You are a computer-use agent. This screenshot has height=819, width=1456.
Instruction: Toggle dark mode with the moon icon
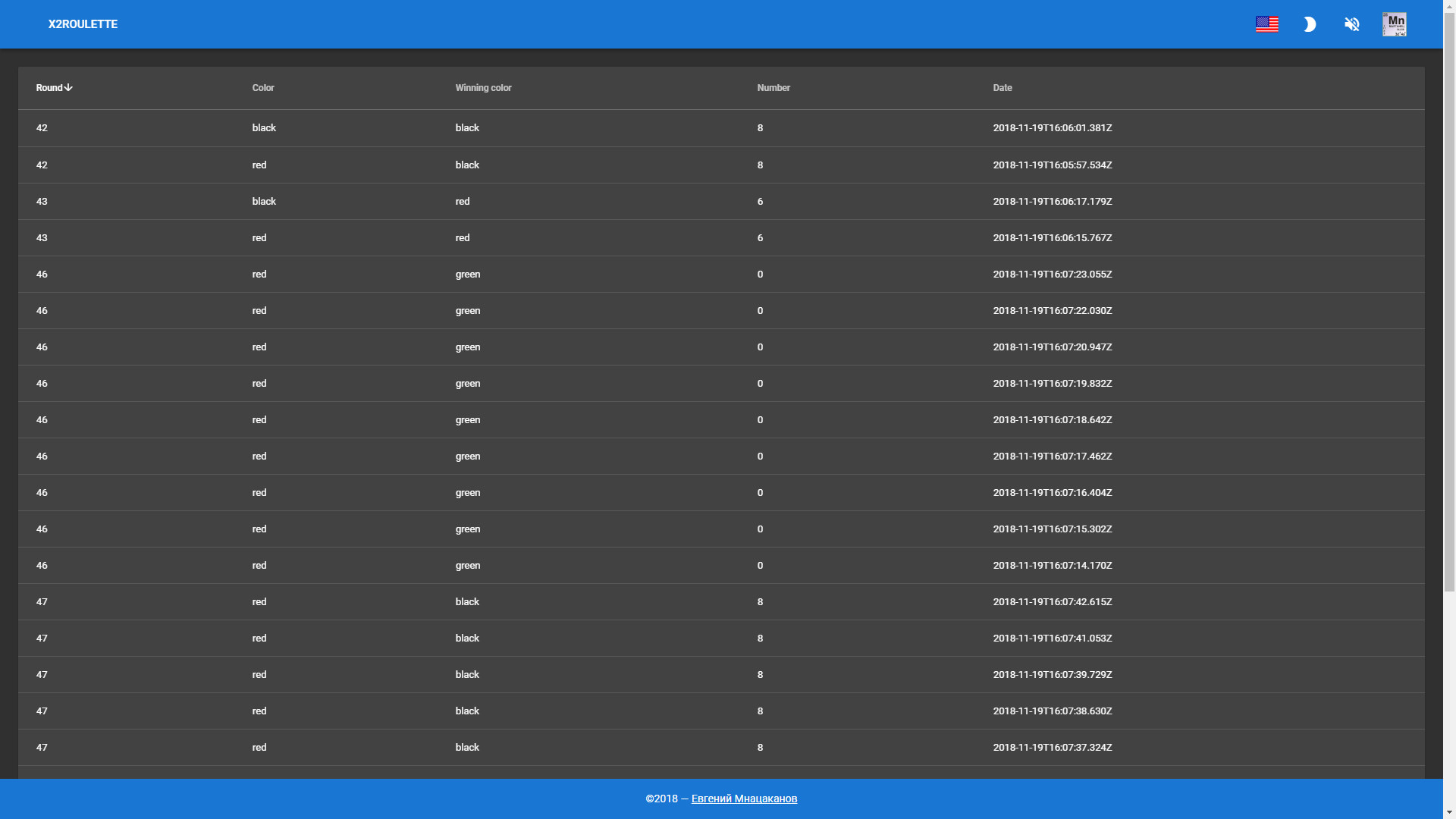(1310, 24)
